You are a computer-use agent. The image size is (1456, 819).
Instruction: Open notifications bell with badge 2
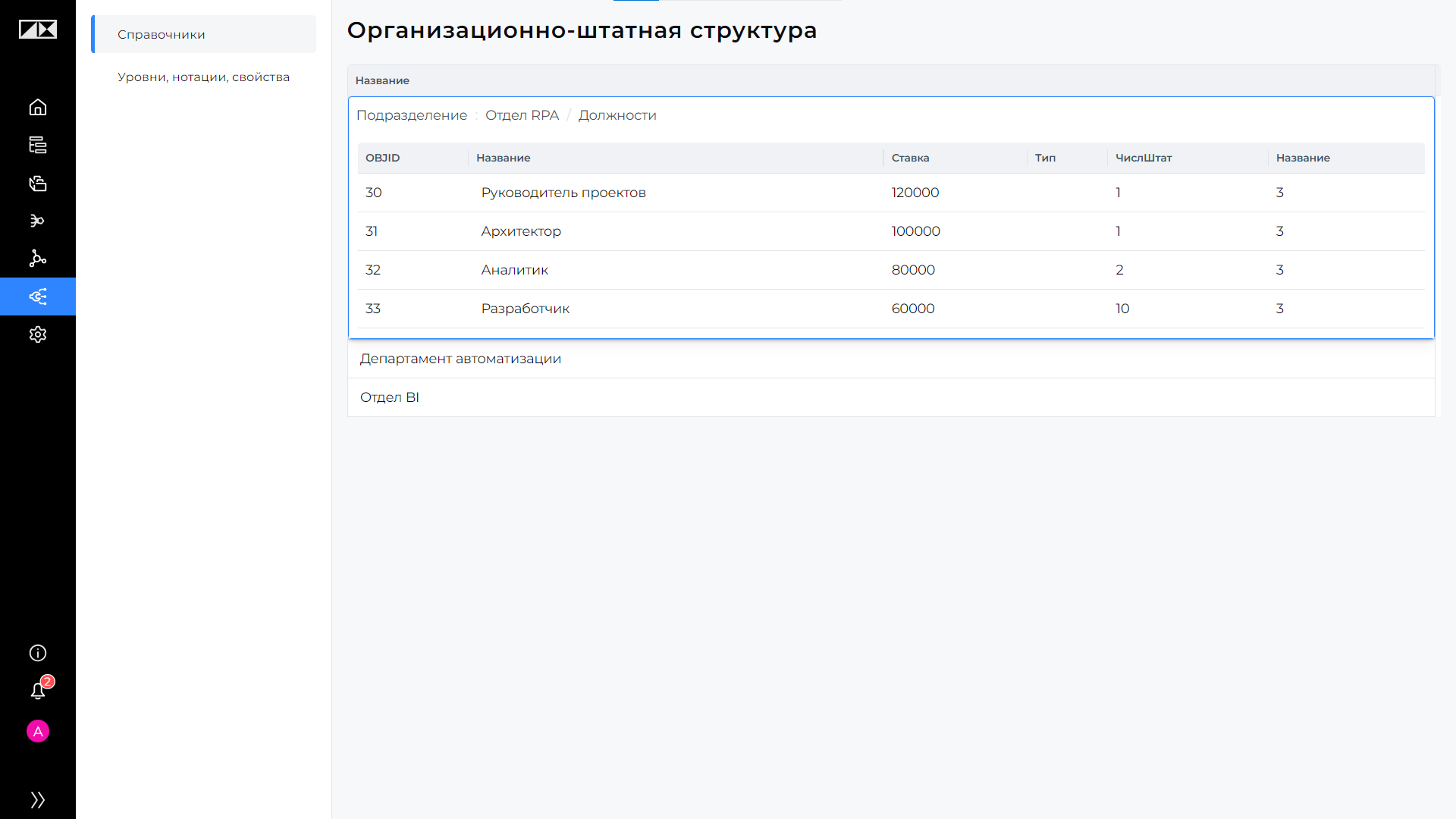38,690
